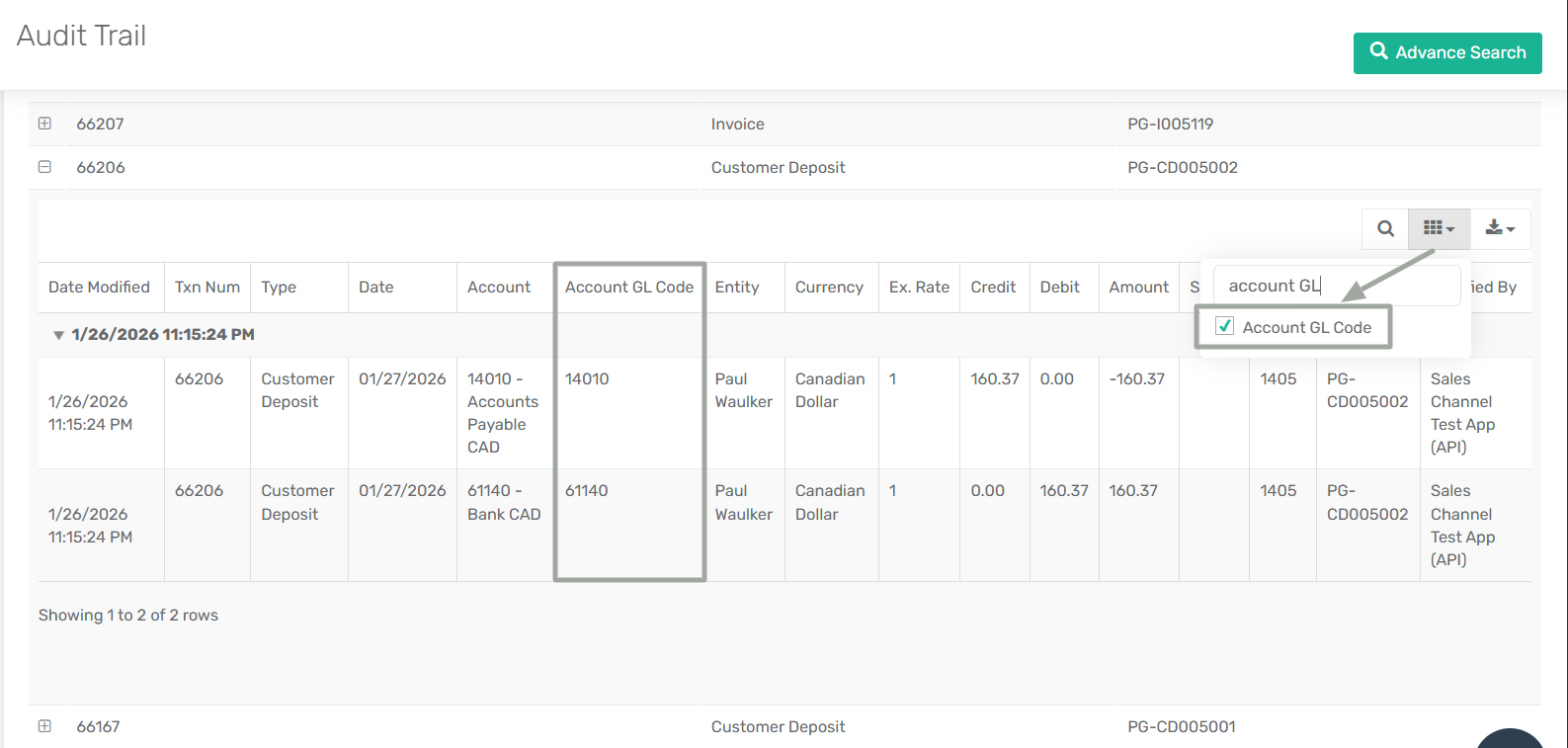This screenshot has width=1568, height=748.
Task: Click PG-I005119 invoice reference
Action: (x=1170, y=125)
